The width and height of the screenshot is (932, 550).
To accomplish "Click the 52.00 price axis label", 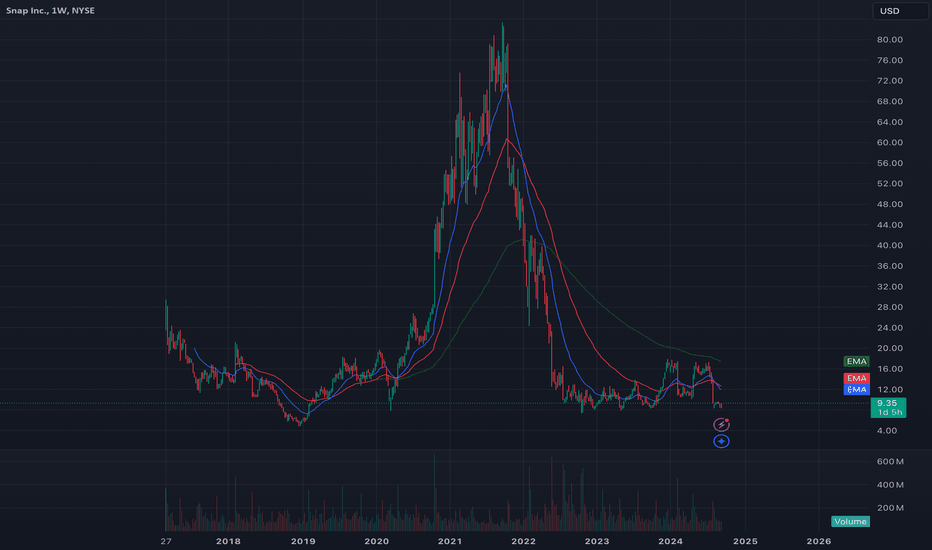I will 890,184.
